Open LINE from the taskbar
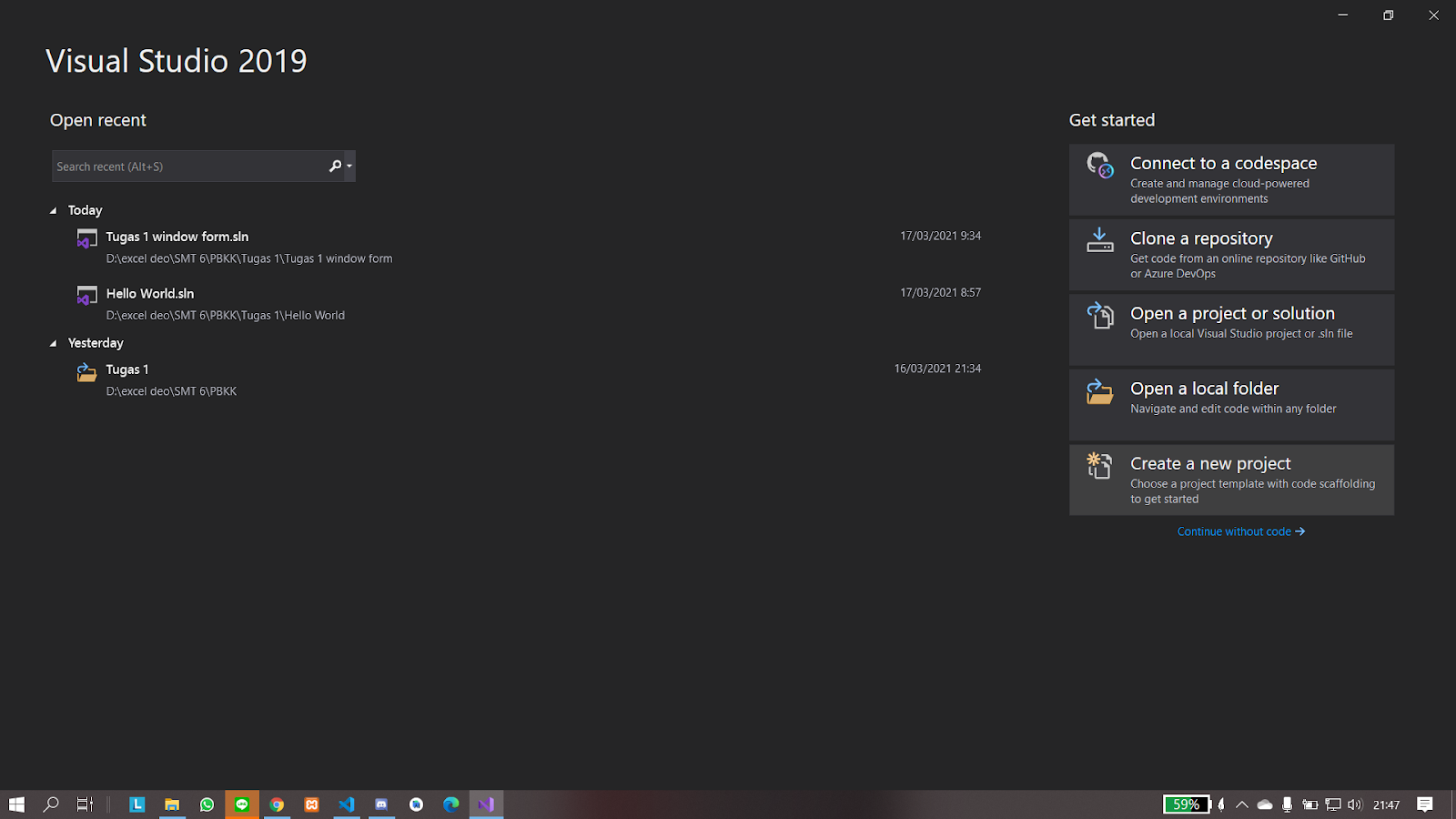The width and height of the screenshot is (1456, 819). tap(241, 804)
